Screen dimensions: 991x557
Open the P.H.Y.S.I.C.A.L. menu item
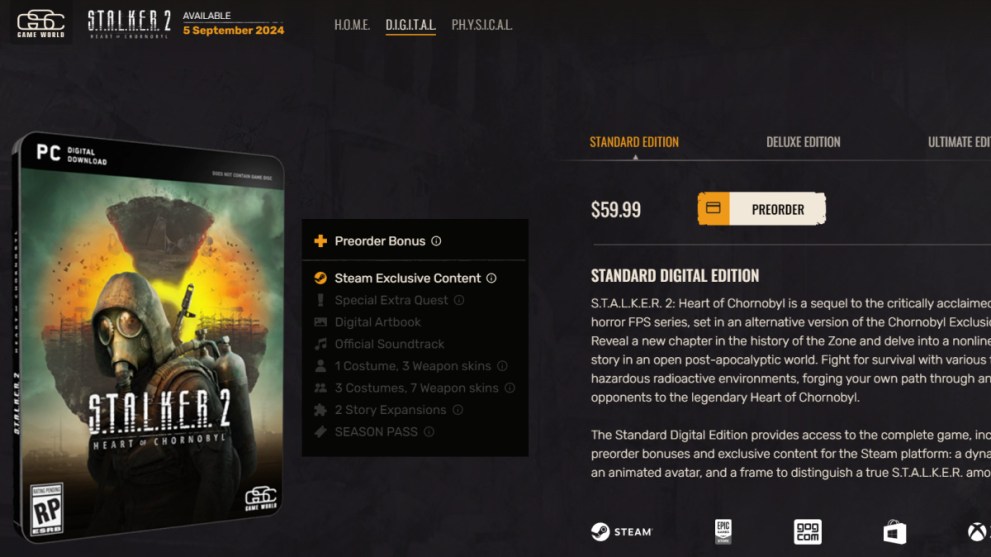pos(482,25)
